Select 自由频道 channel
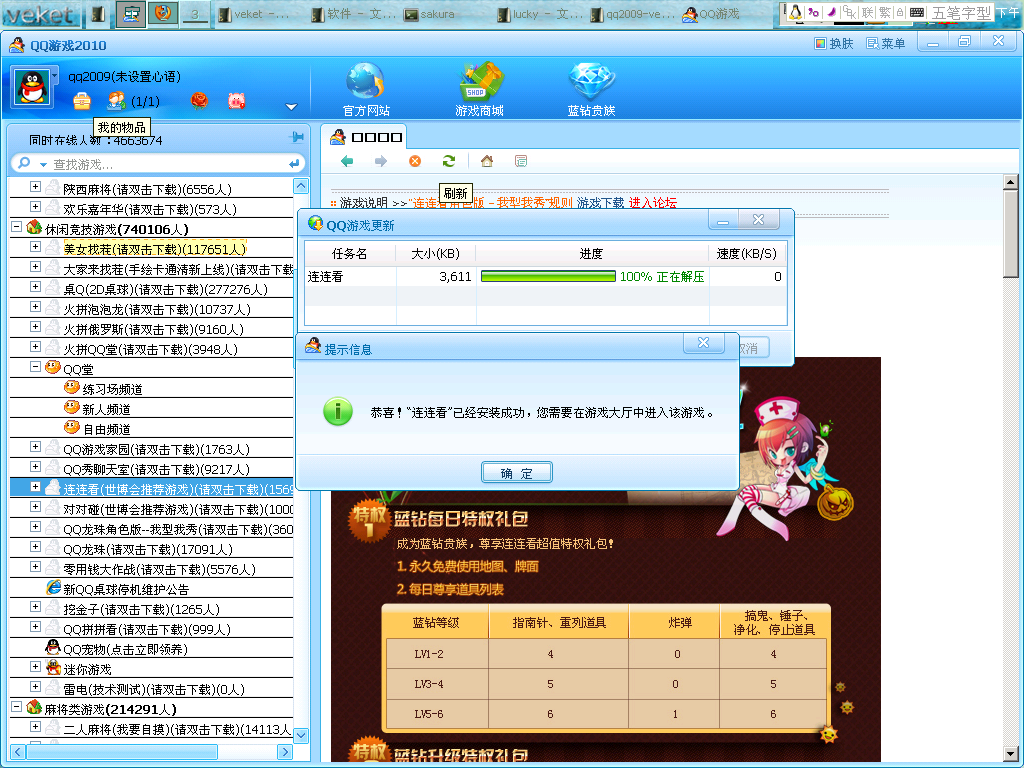1024x768 pixels. (x=106, y=430)
